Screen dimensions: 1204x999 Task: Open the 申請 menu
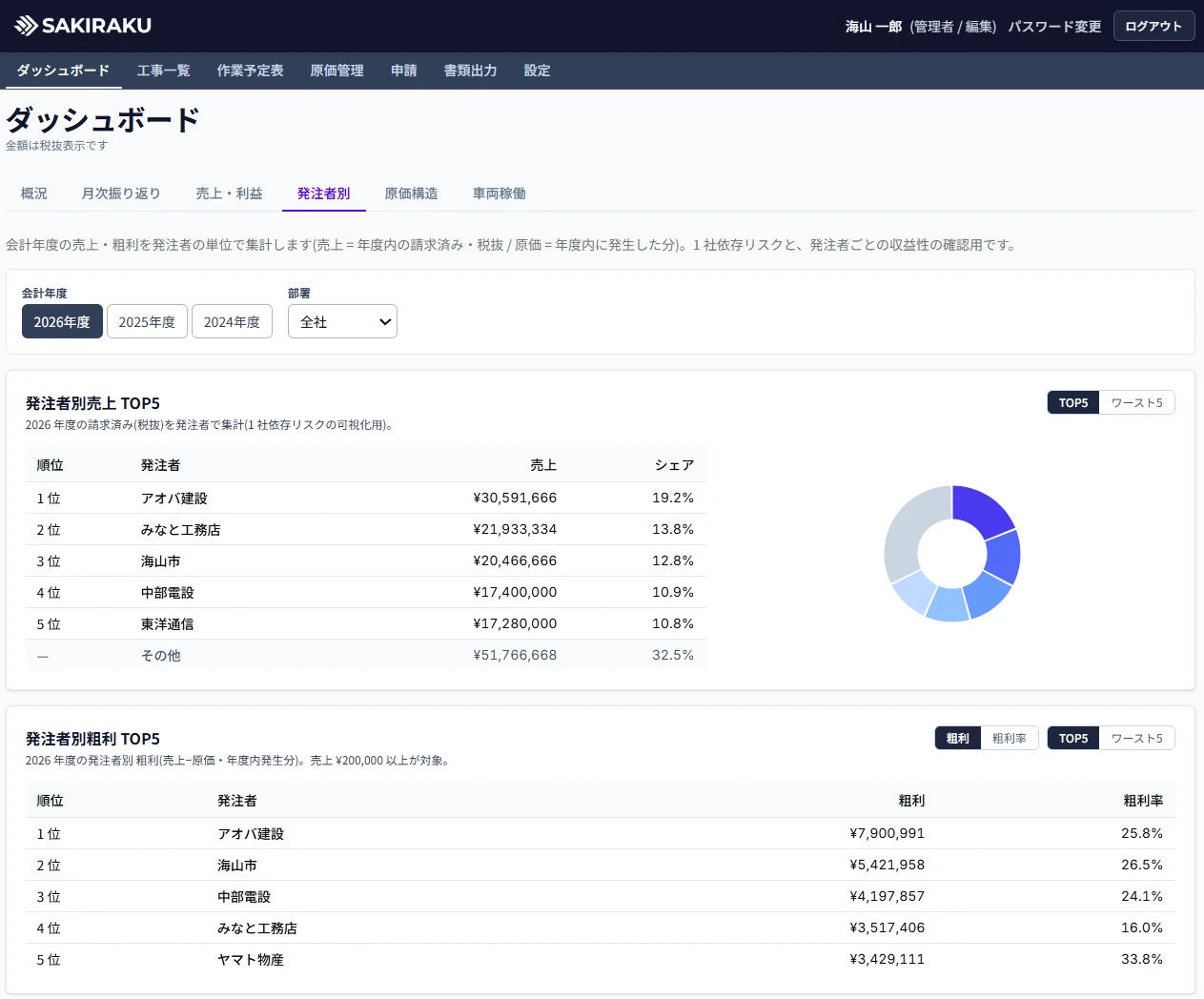click(x=404, y=71)
